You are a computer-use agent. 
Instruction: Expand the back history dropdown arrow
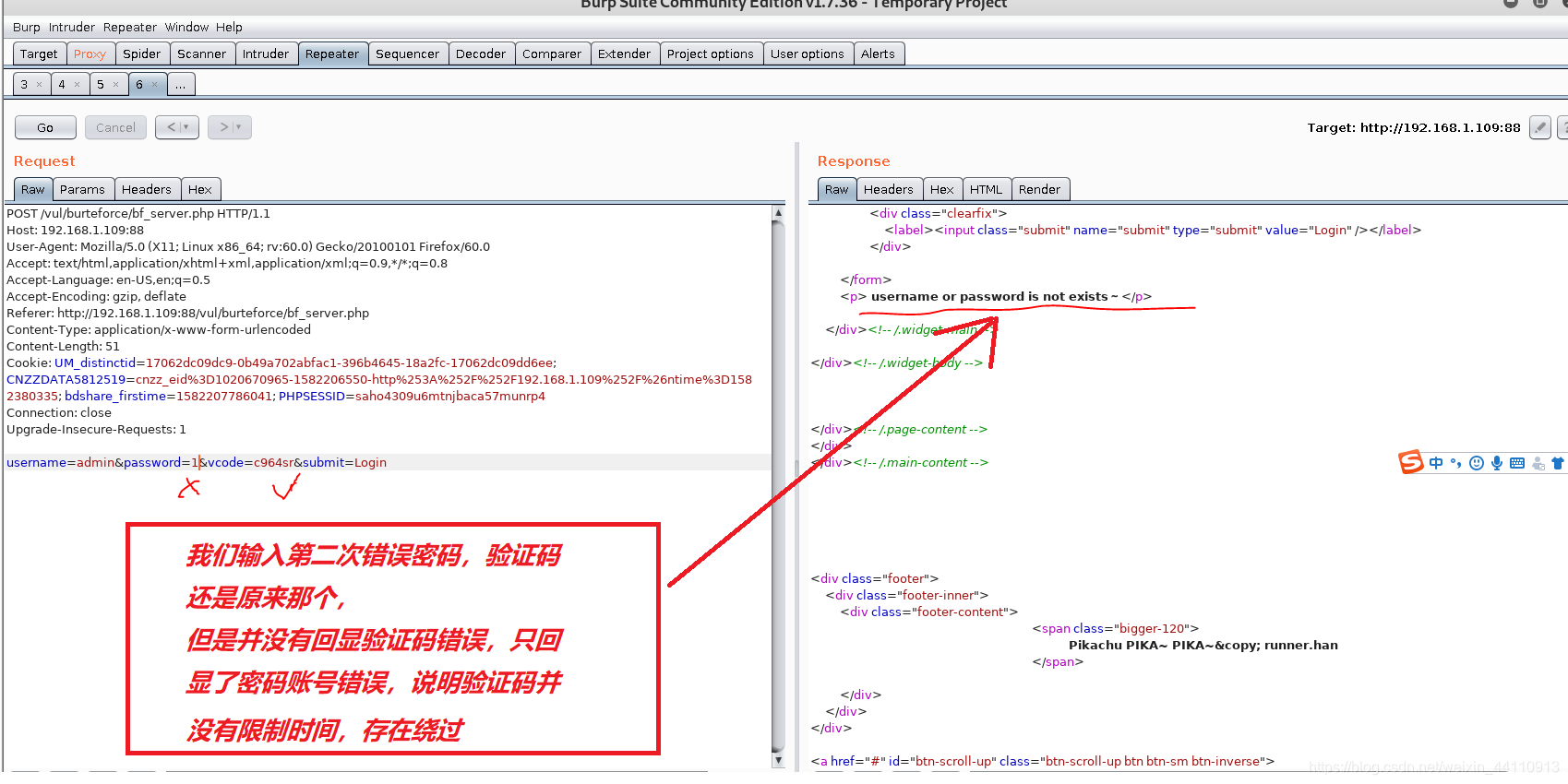(187, 127)
